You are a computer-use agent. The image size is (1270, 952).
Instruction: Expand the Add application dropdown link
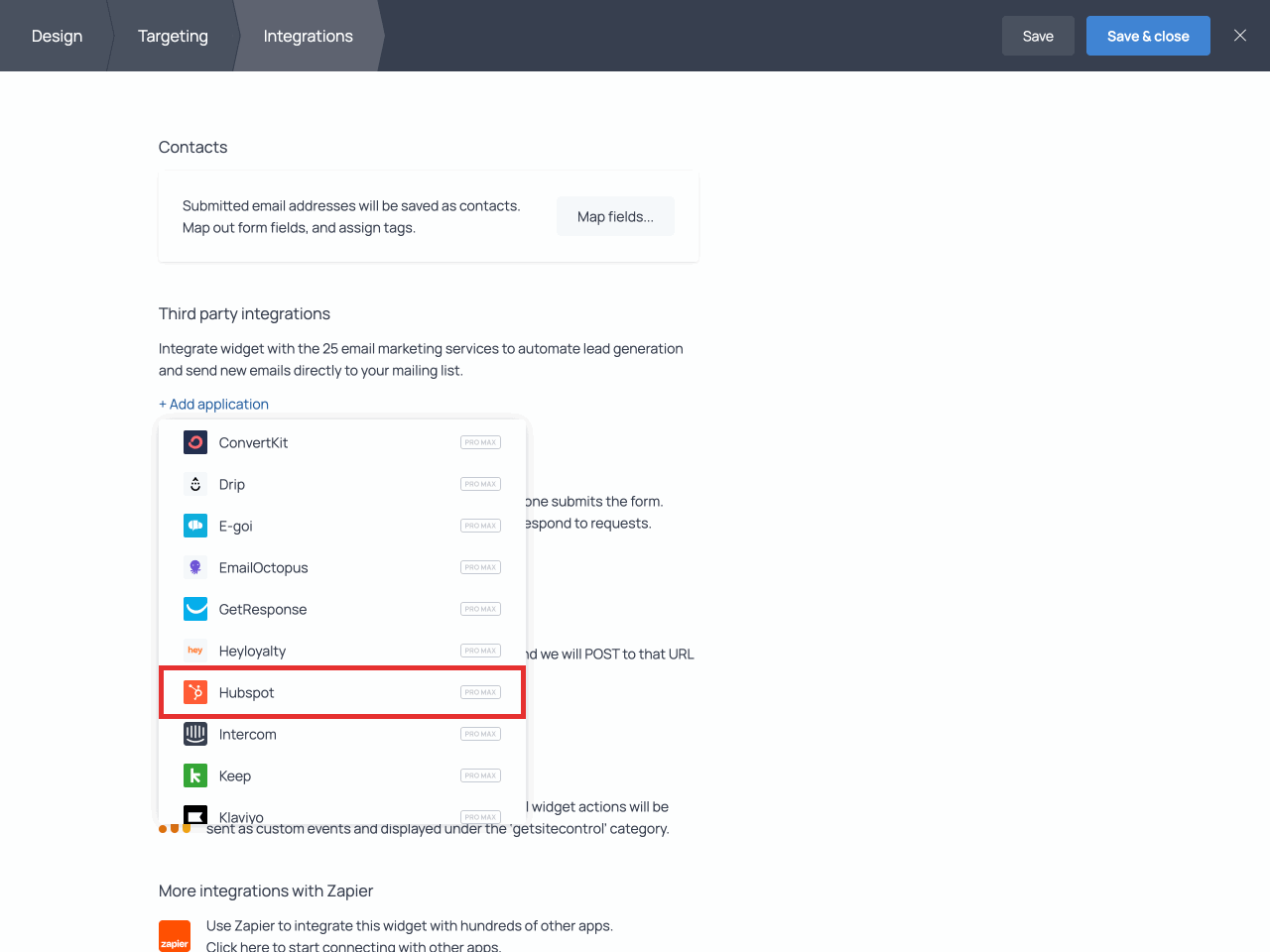pos(213,404)
